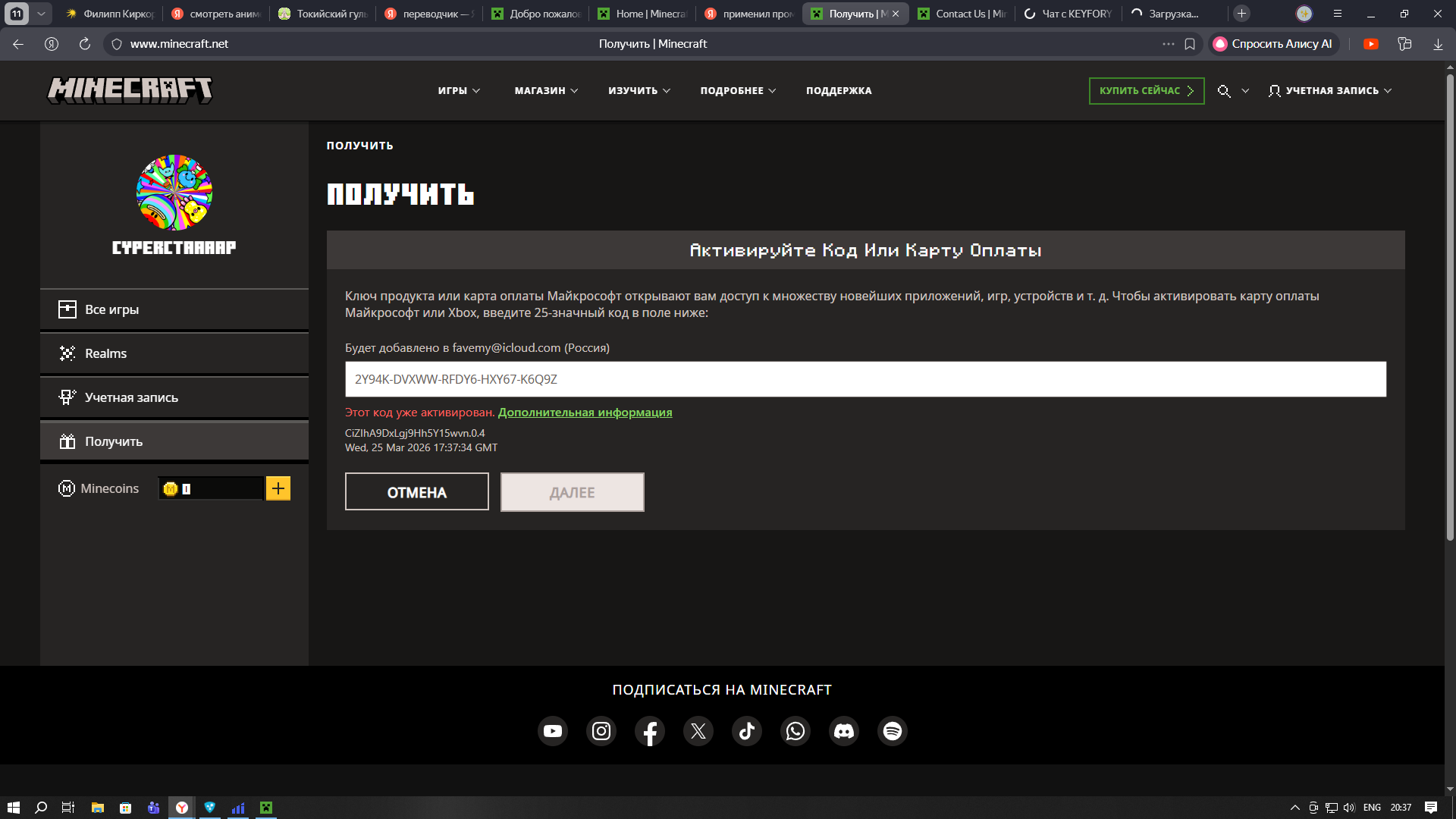
Task: Add Minecoins with the yellow plus button
Action: click(278, 488)
